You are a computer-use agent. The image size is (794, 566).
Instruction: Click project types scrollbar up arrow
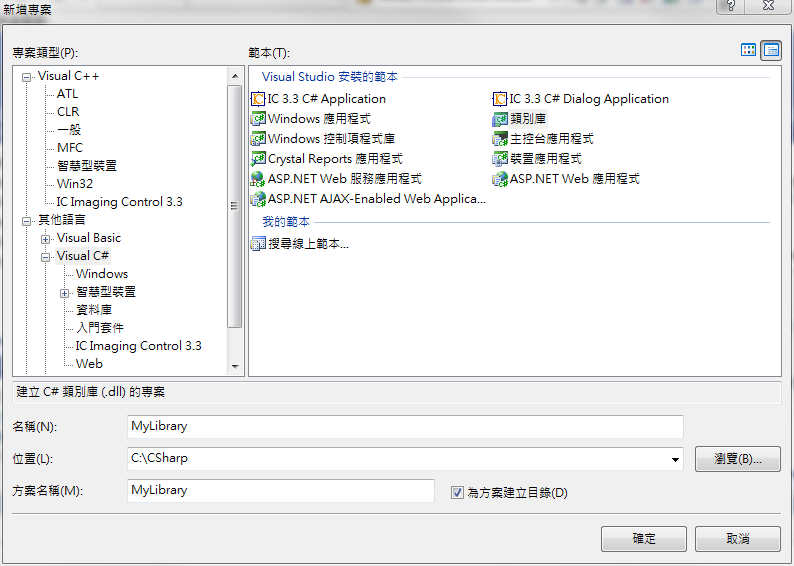coord(234,76)
